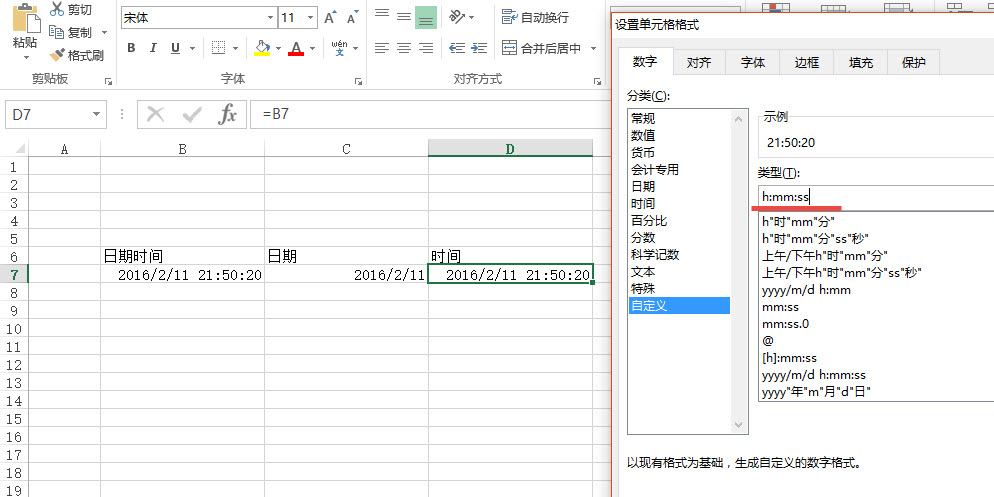The width and height of the screenshot is (994, 497).
Task: Click the category list scrollbar down arrow
Action: pos(739,425)
